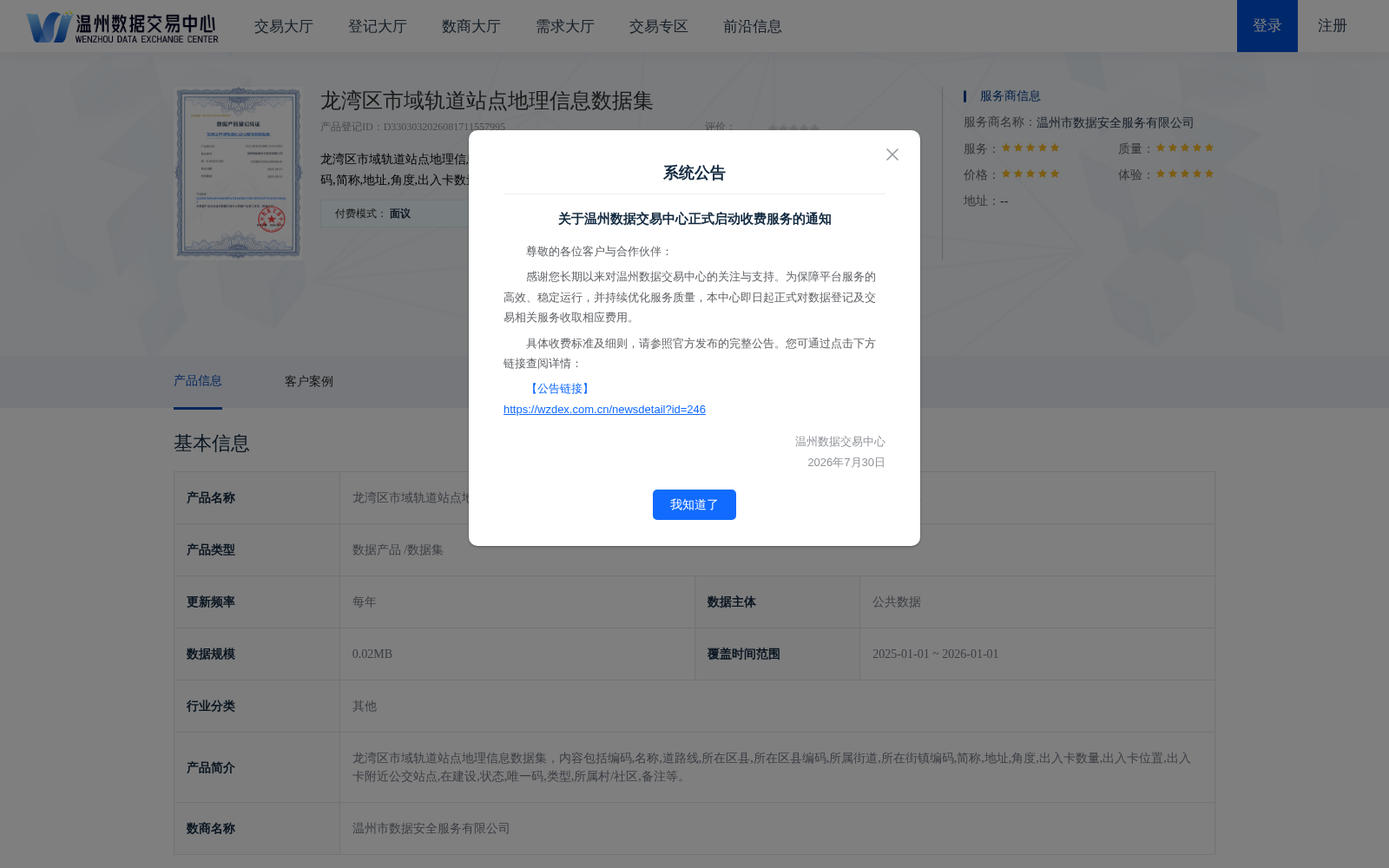Open the 交易大厅 menu
1389x868 pixels.
(x=284, y=26)
